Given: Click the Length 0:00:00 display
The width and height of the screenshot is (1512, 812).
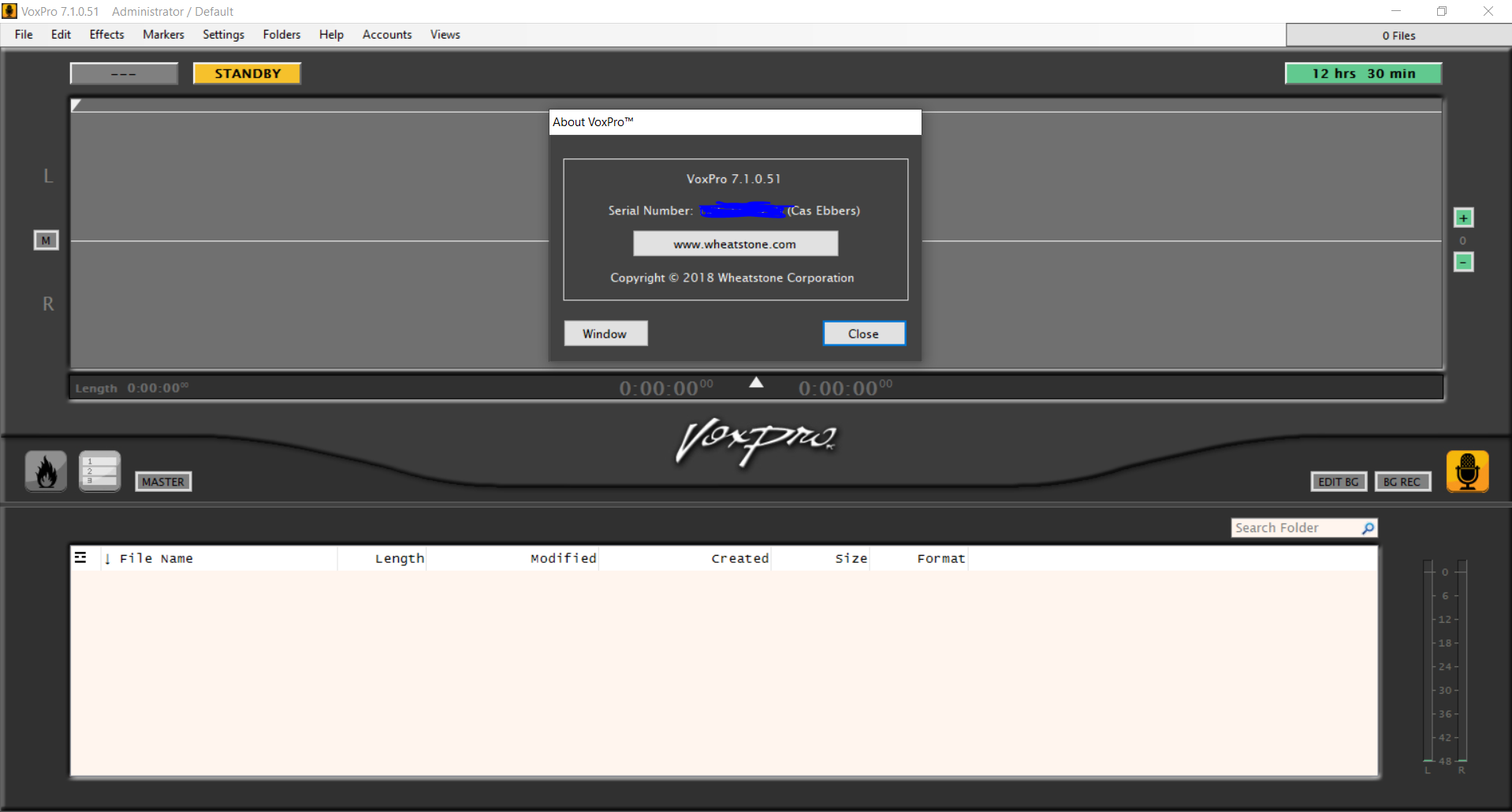Looking at the screenshot, I should [x=132, y=388].
